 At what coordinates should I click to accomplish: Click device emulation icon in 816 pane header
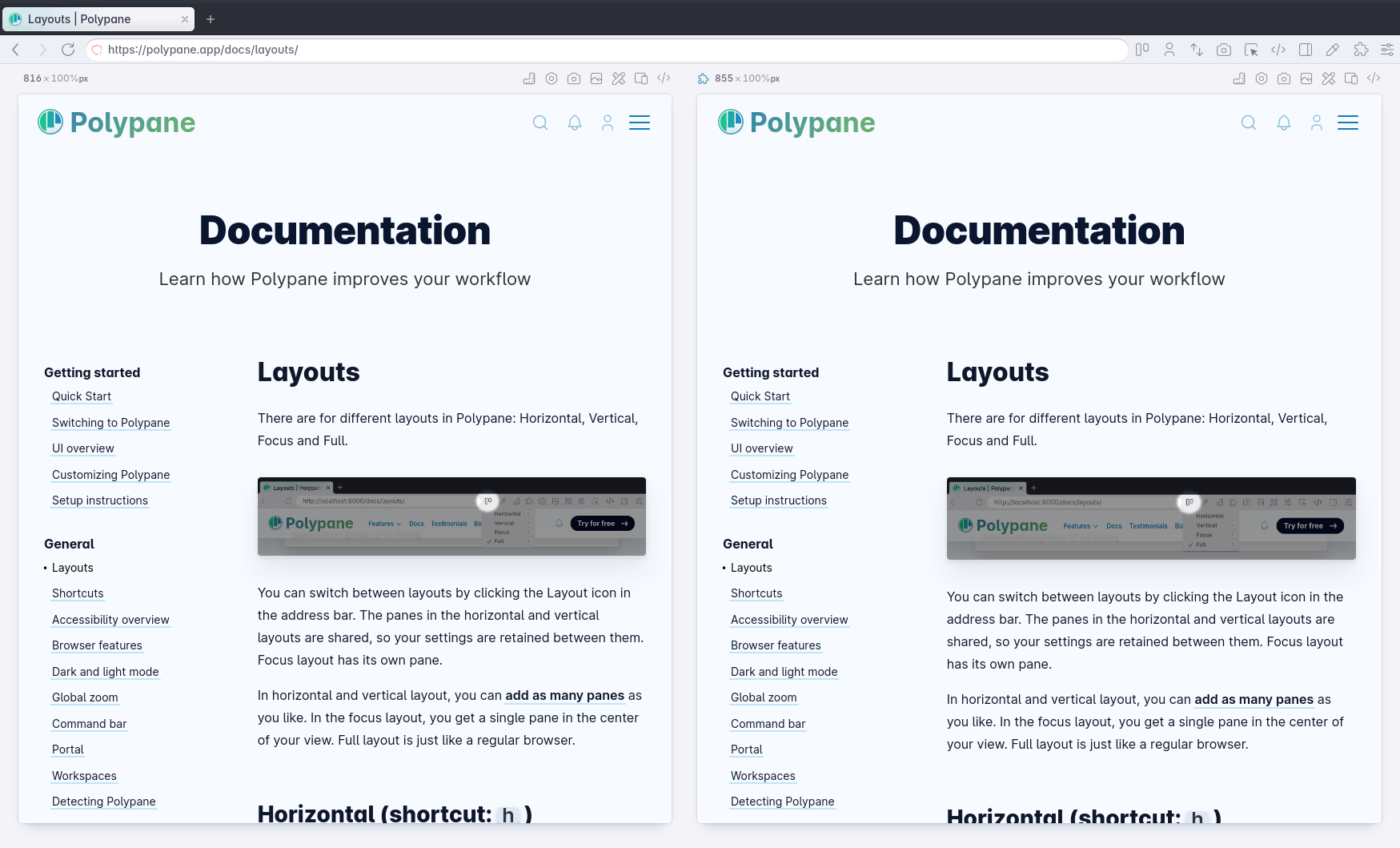641,78
